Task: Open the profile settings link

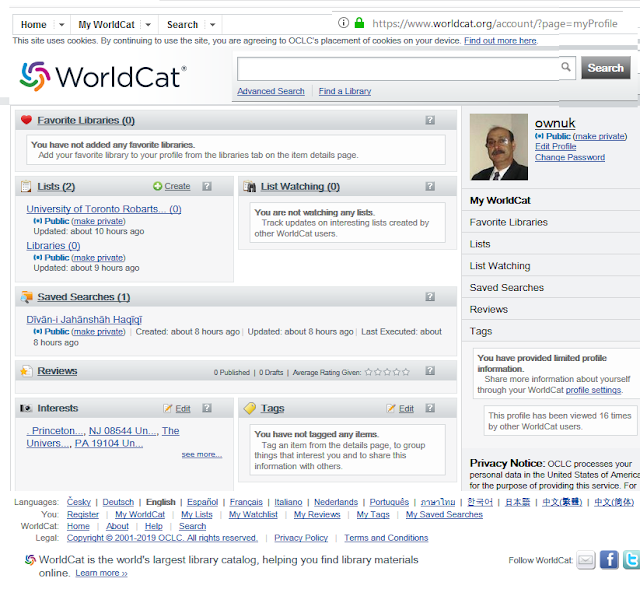Action: pos(593,390)
